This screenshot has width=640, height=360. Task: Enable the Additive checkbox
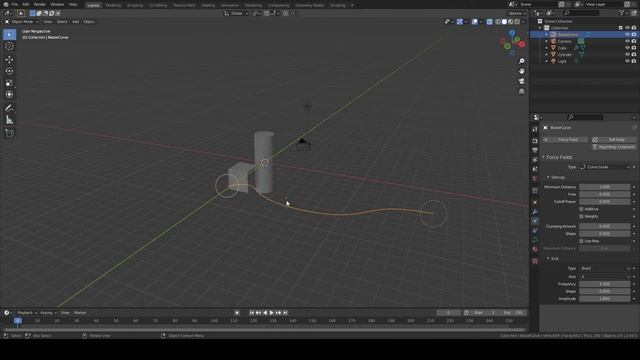(582, 209)
